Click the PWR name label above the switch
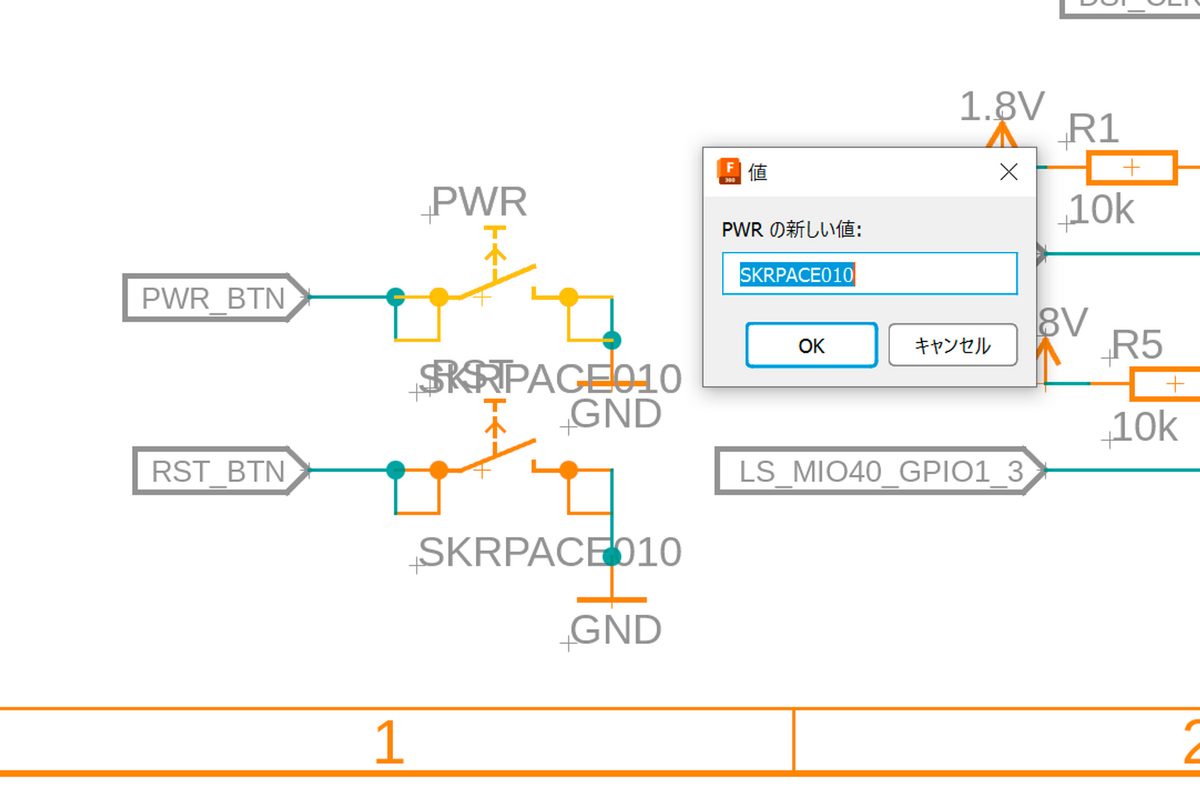Viewport: 1200px width, 812px height. 480,202
